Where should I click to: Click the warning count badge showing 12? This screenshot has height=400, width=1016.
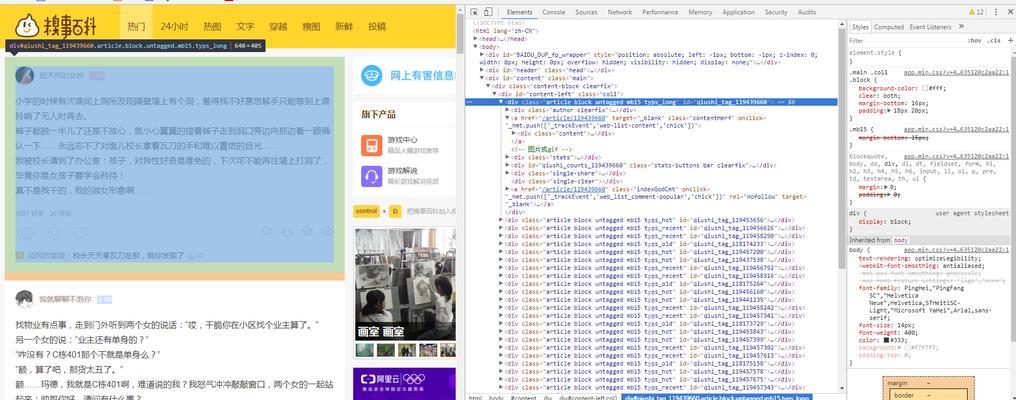tap(976, 12)
